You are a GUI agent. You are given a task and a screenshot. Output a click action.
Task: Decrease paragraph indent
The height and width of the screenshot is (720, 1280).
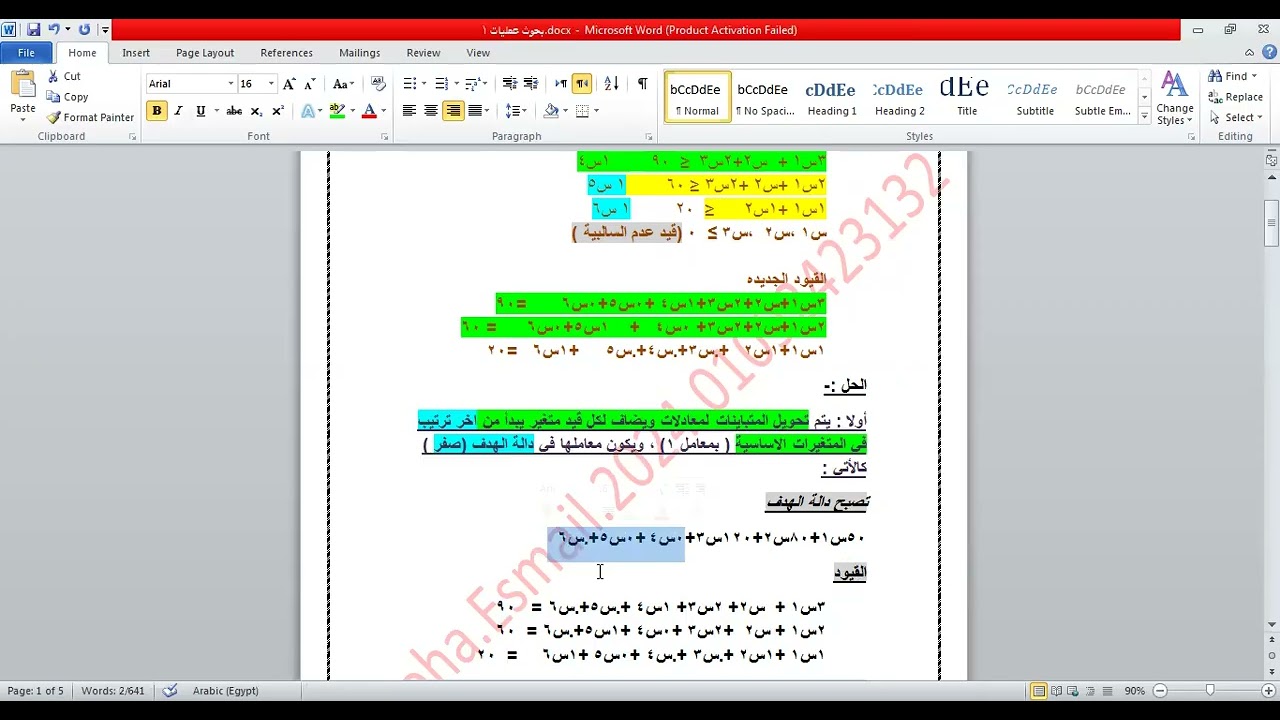[x=509, y=84]
